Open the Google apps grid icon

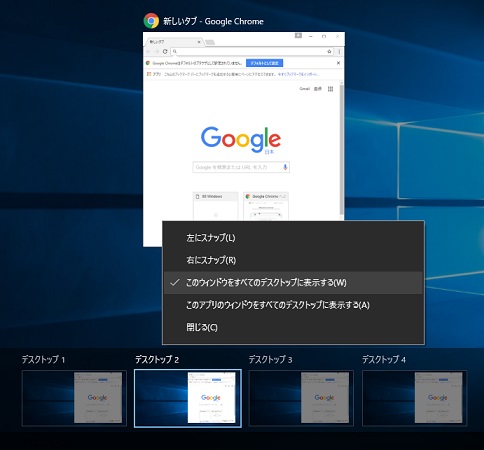[330, 89]
